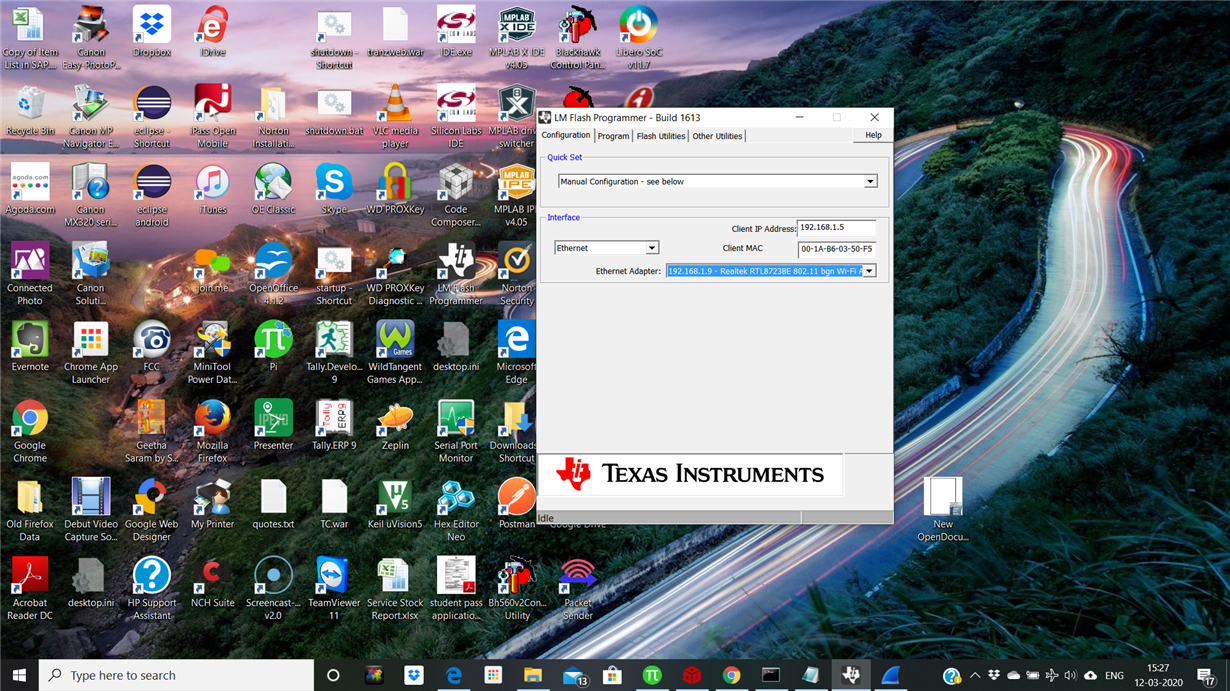Switch to the Flash Utilities tab
1230x691 pixels.
pos(661,136)
